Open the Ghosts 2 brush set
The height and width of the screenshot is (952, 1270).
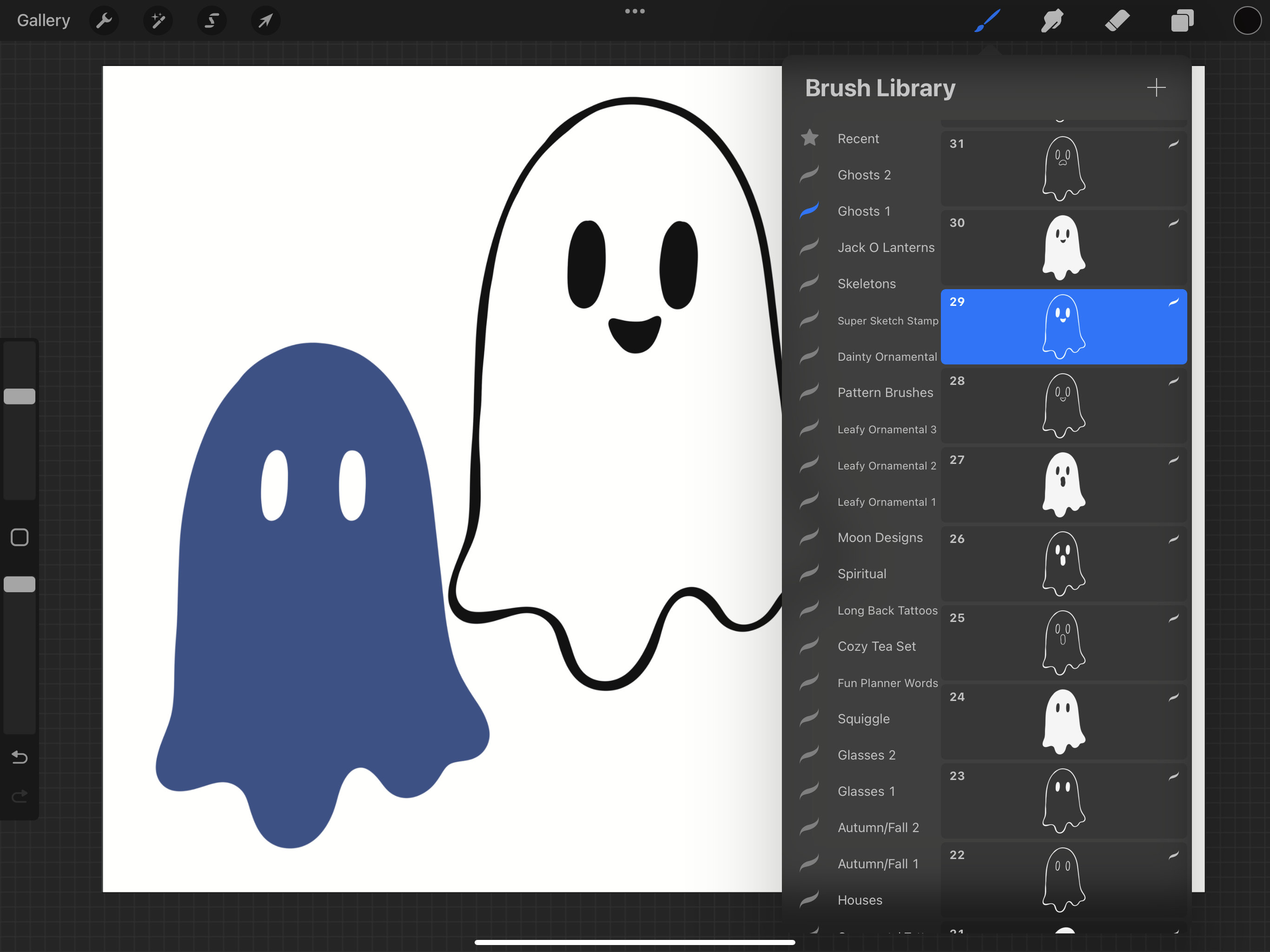pos(864,175)
